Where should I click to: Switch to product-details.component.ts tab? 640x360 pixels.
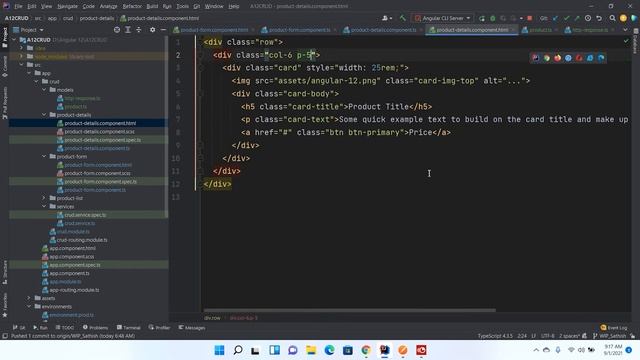click(x=380, y=30)
